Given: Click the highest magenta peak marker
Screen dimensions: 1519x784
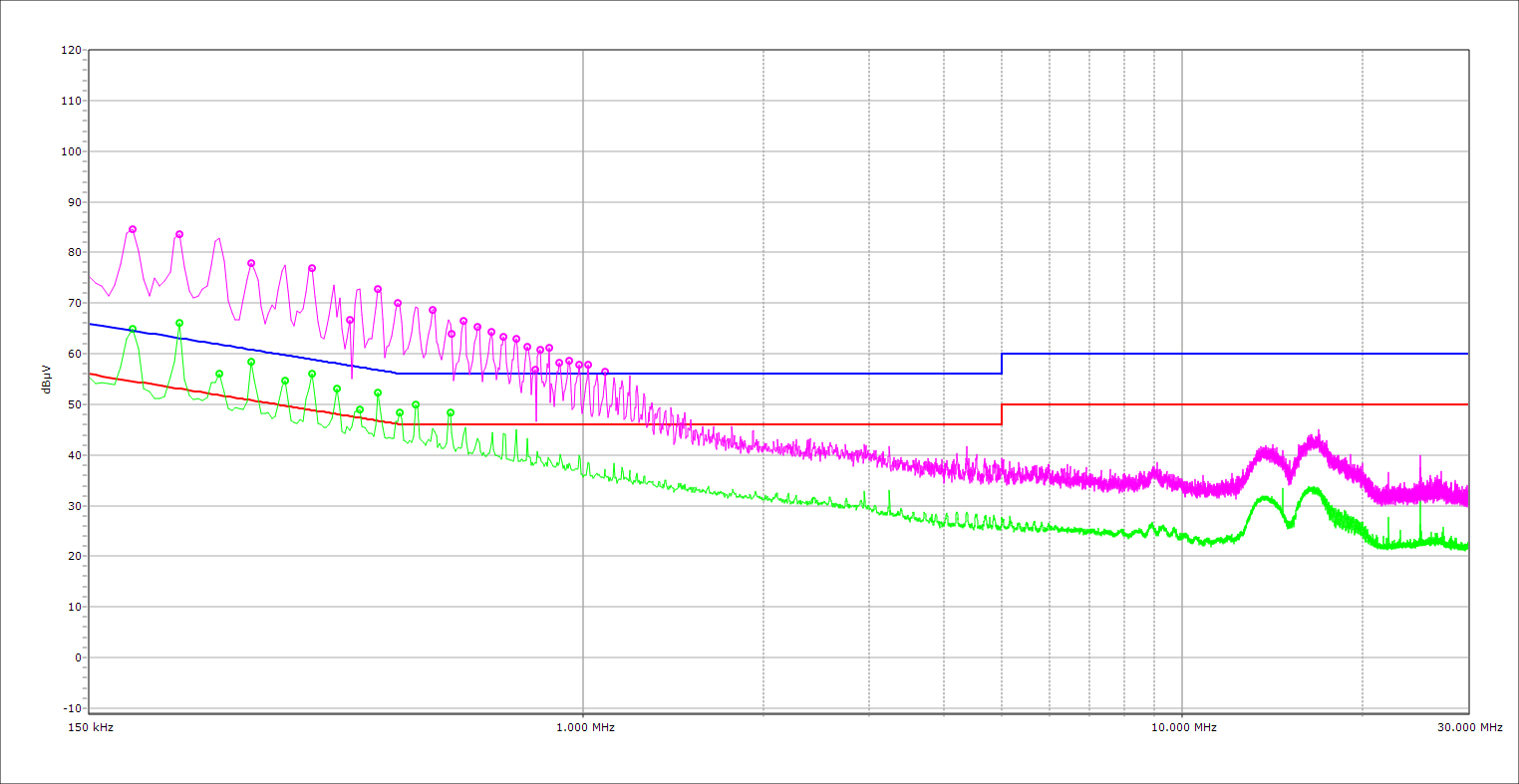Looking at the screenshot, I should tap(133, 229).
